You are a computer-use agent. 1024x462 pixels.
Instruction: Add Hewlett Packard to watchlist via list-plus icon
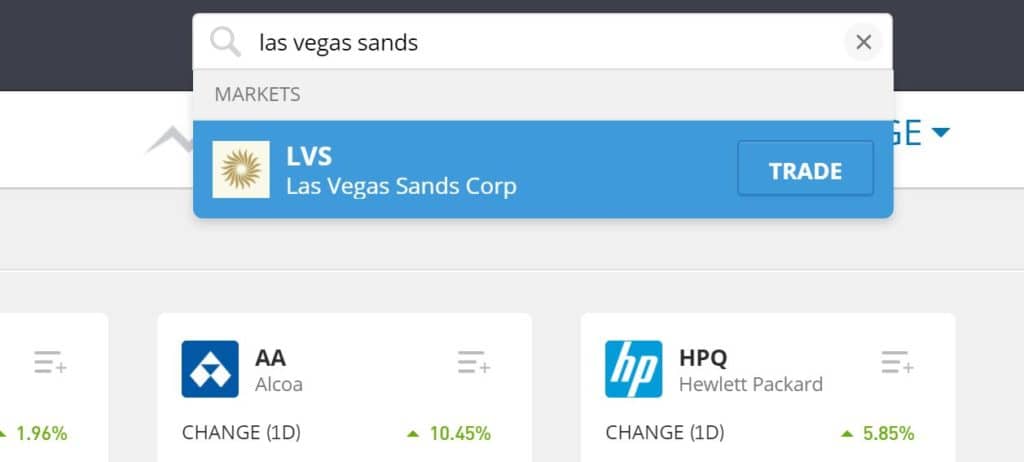point(897,362)
